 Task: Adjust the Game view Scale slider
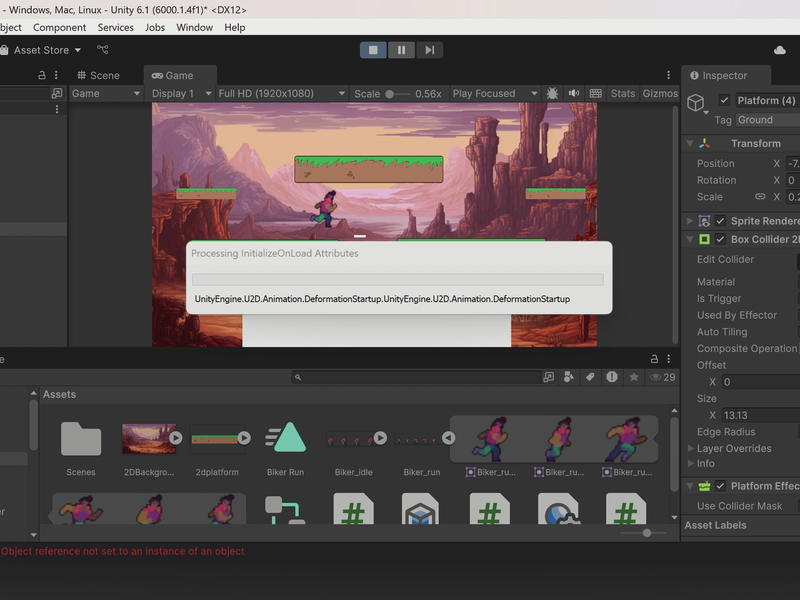click(397, 94)
